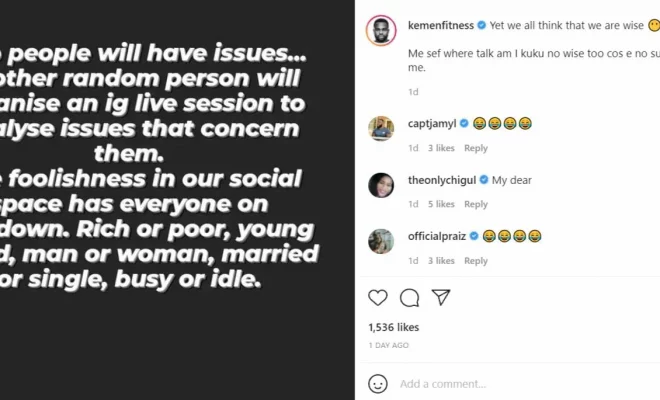660x400 pixels.
Task: Like the post with the heart icon
Action: click(x=378, y=297)
